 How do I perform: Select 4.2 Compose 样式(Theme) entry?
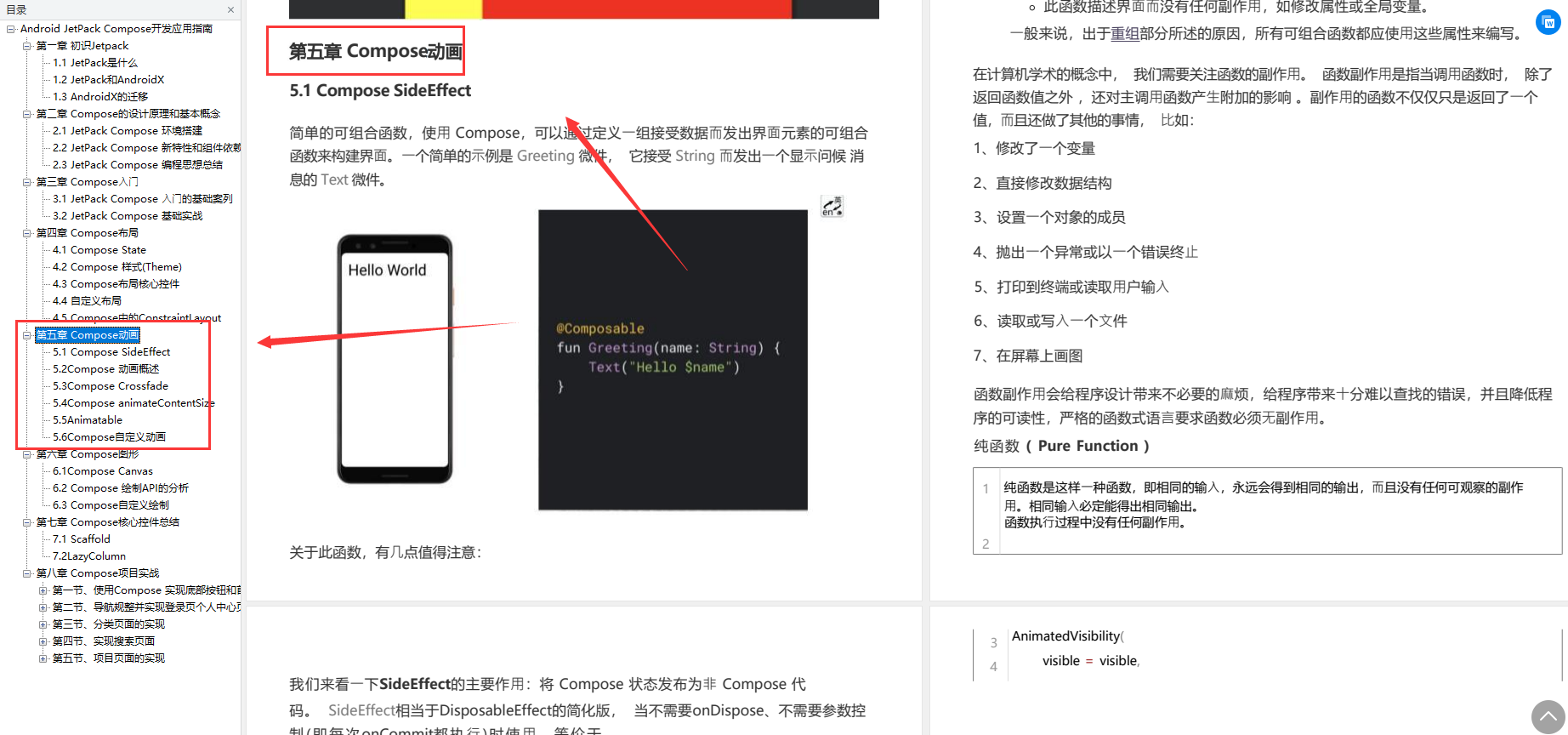click(116, 267)
